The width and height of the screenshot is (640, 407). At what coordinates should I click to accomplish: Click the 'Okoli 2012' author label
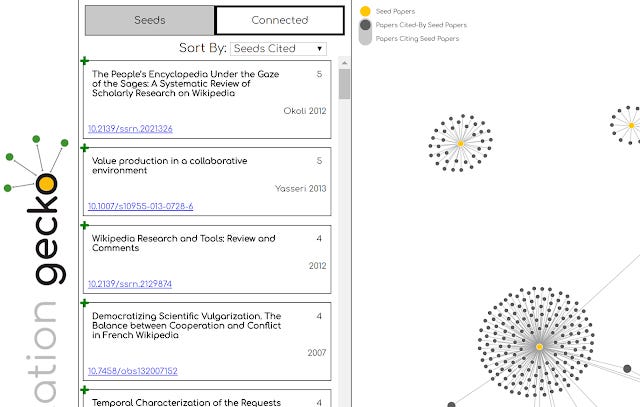point(304,111)
